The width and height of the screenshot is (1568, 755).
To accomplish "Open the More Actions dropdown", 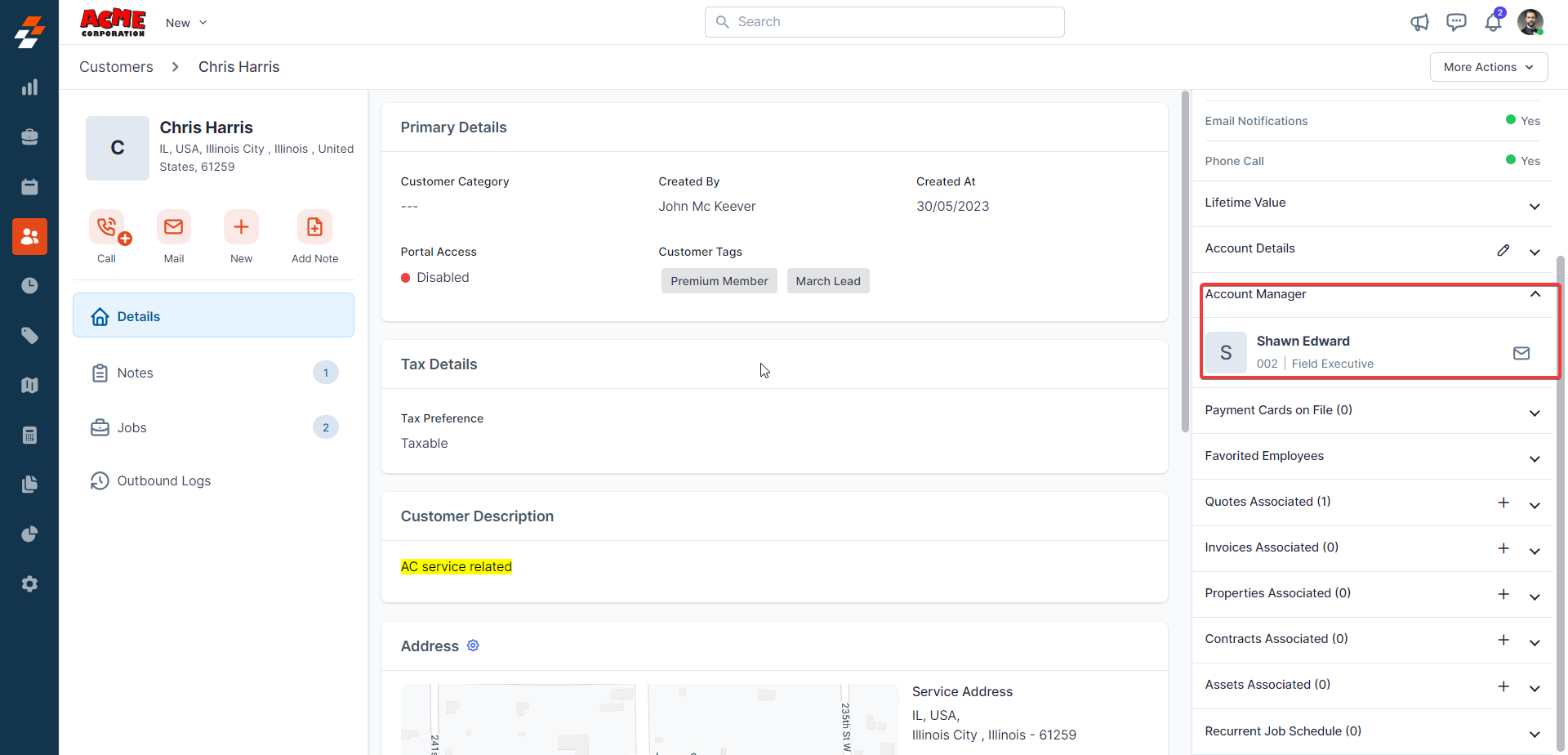I will pos(1488,67).
